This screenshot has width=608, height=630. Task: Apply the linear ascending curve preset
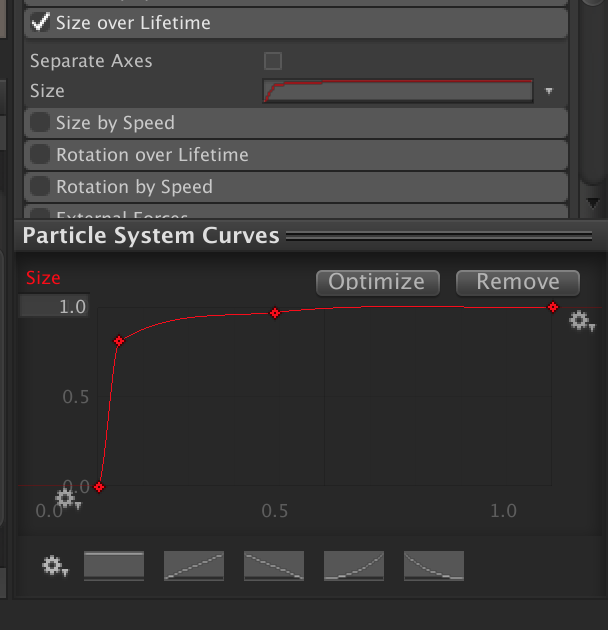(x=194, y=566)
